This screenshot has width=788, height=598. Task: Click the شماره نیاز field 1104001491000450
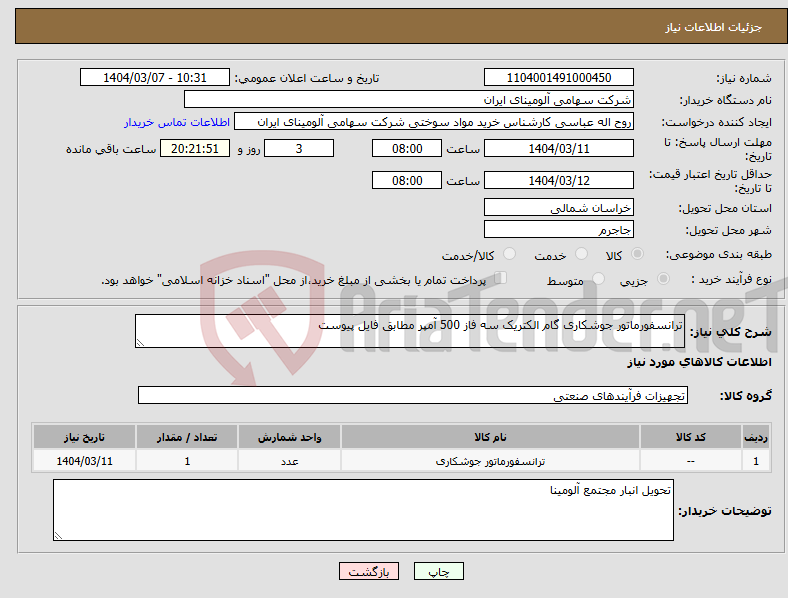[x=558, y=77]
